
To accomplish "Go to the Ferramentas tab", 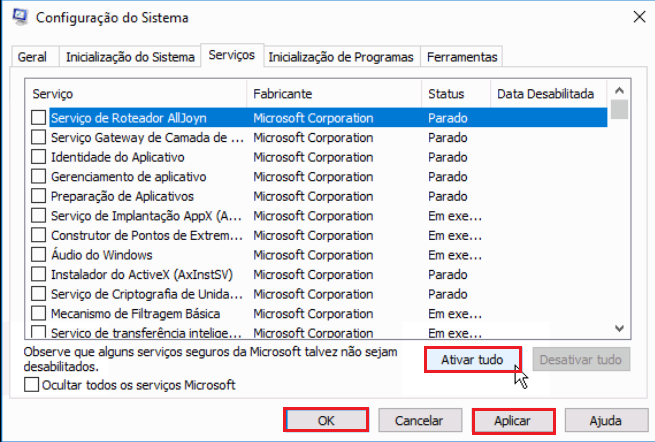I will click(x=462, y=57).
